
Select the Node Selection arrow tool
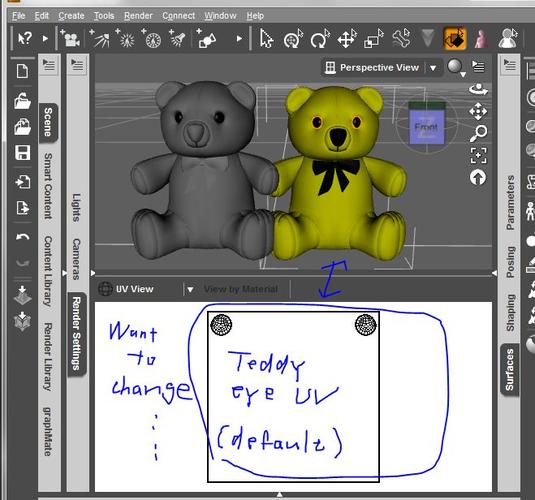tap(266, 39)
